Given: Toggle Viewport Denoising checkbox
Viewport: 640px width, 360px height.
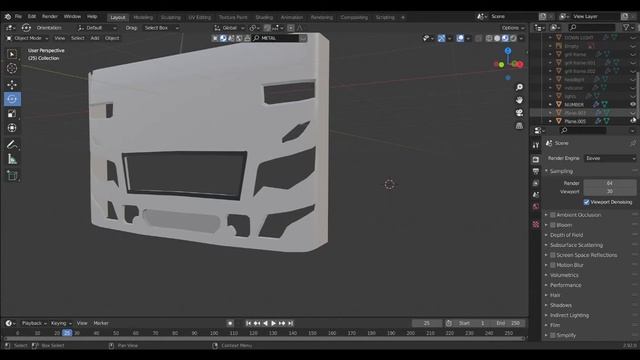Looking at the screenshot, I should click(587, 202).
